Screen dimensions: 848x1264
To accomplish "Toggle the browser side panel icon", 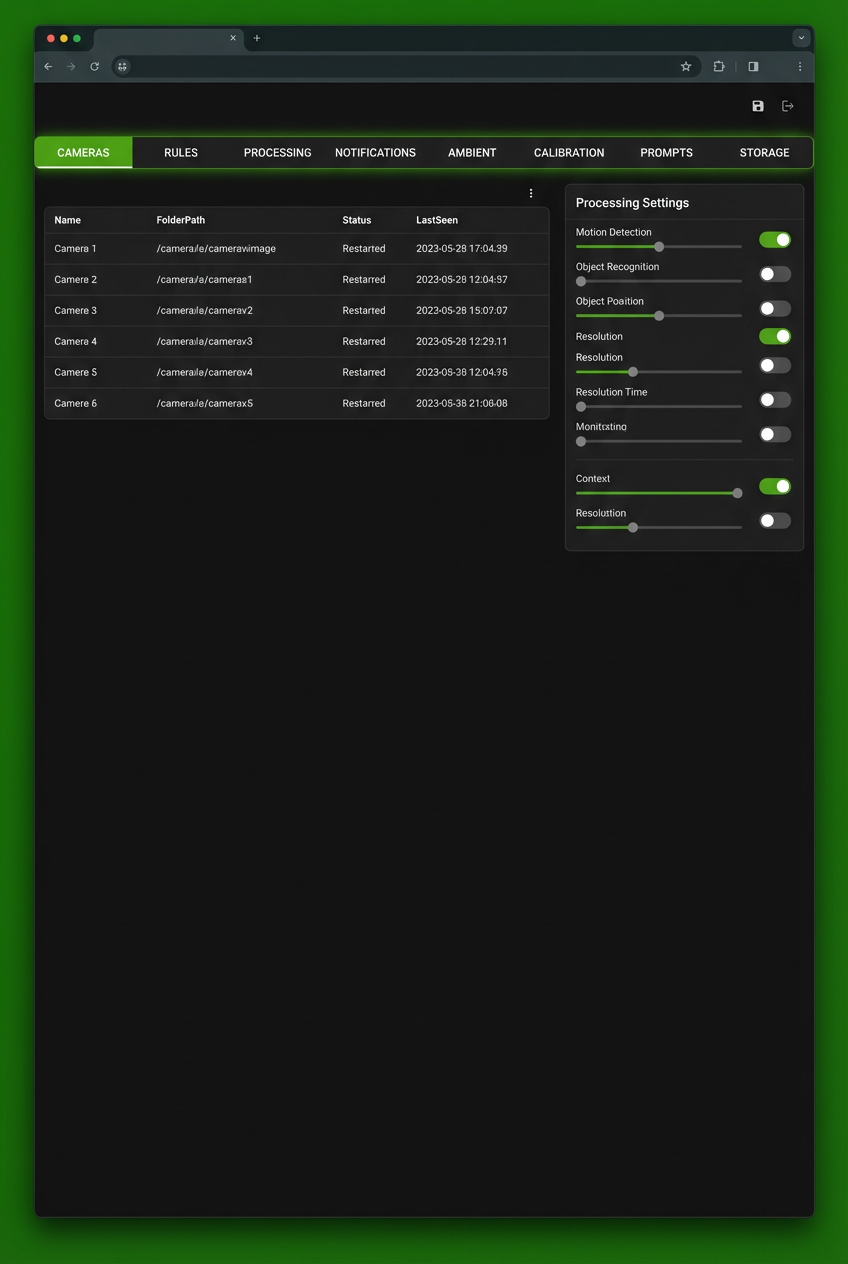I will coord(753,67).
